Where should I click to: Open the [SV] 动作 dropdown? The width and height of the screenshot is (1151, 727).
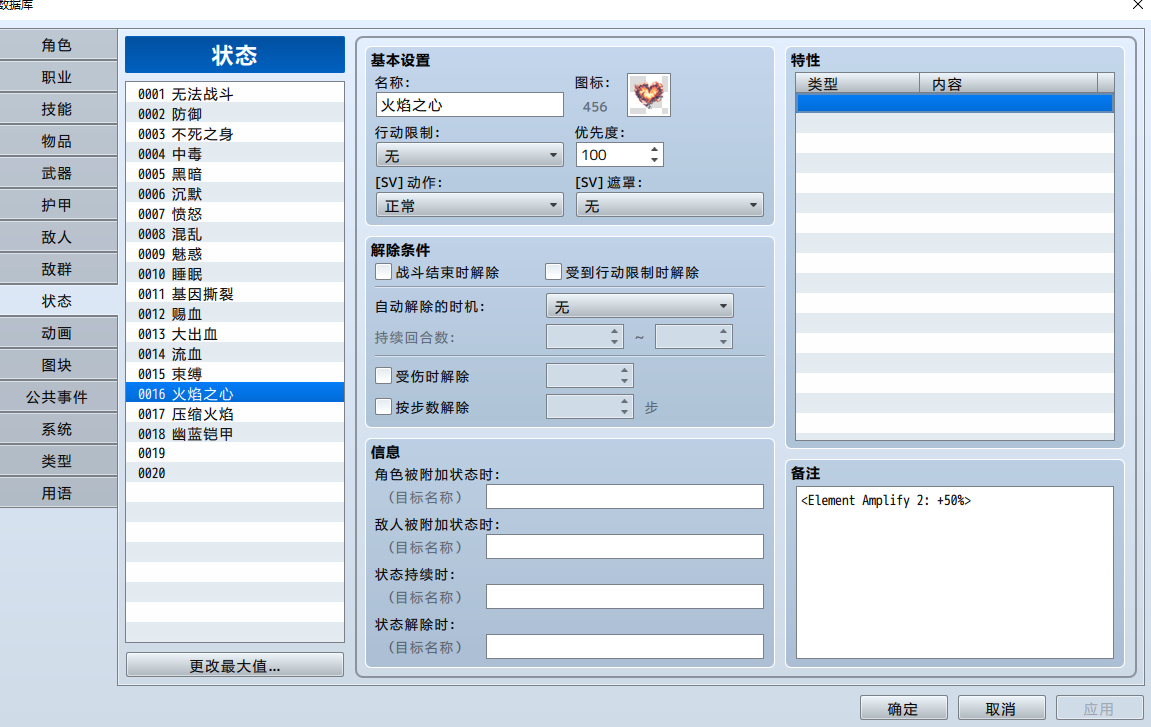(469, 205)
